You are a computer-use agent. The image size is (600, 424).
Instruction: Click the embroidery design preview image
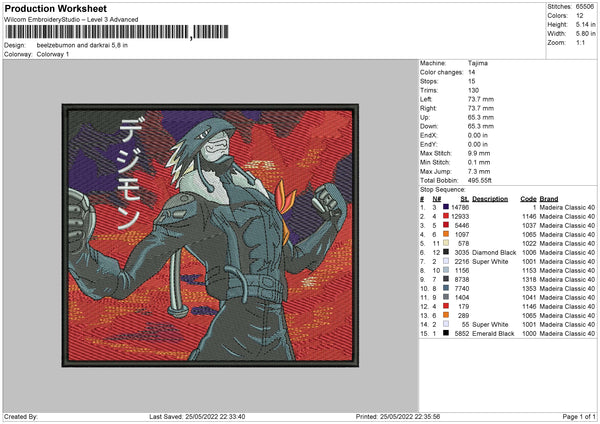[x=210, y=235]
